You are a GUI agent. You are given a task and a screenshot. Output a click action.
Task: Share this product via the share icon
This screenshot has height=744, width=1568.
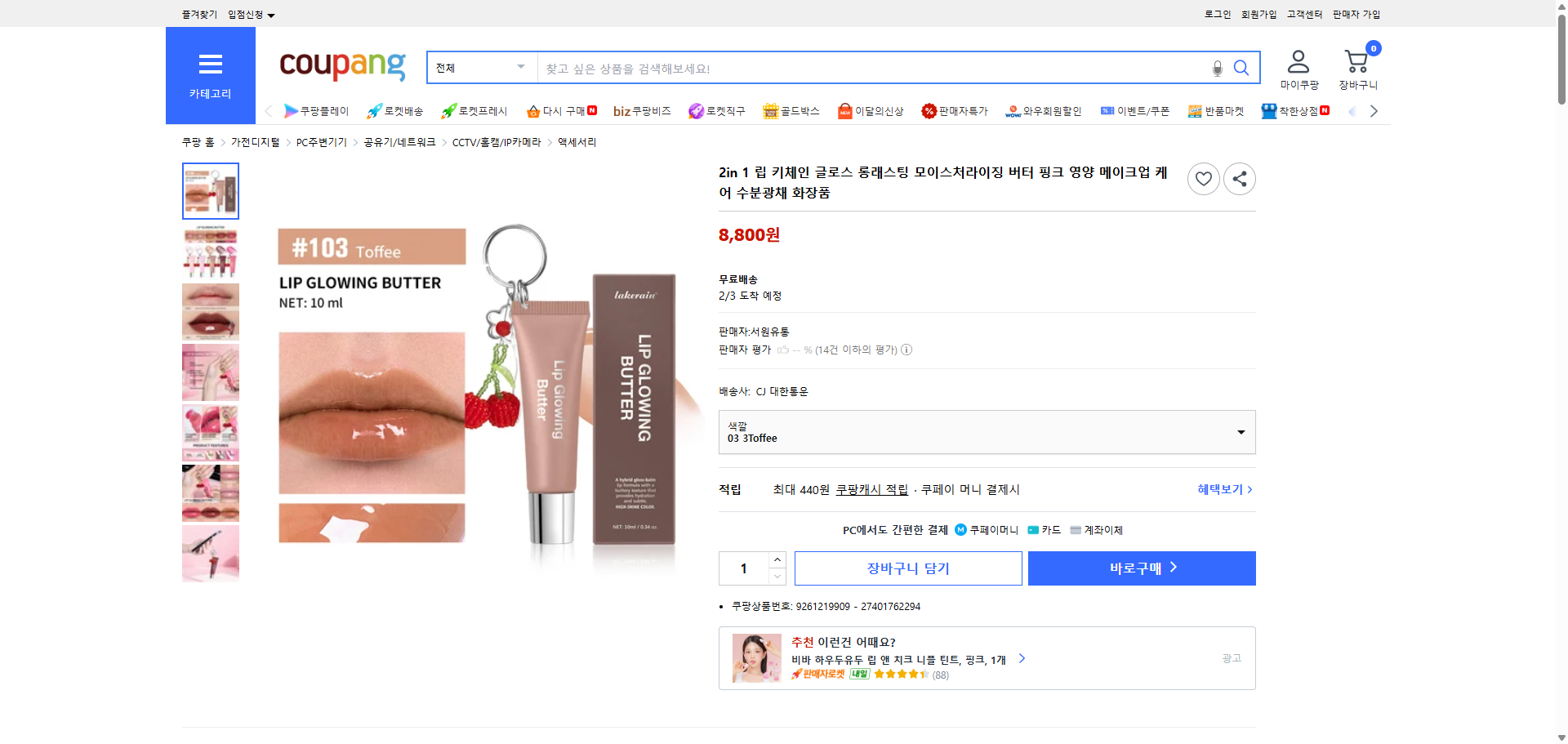click(1239, 179)
